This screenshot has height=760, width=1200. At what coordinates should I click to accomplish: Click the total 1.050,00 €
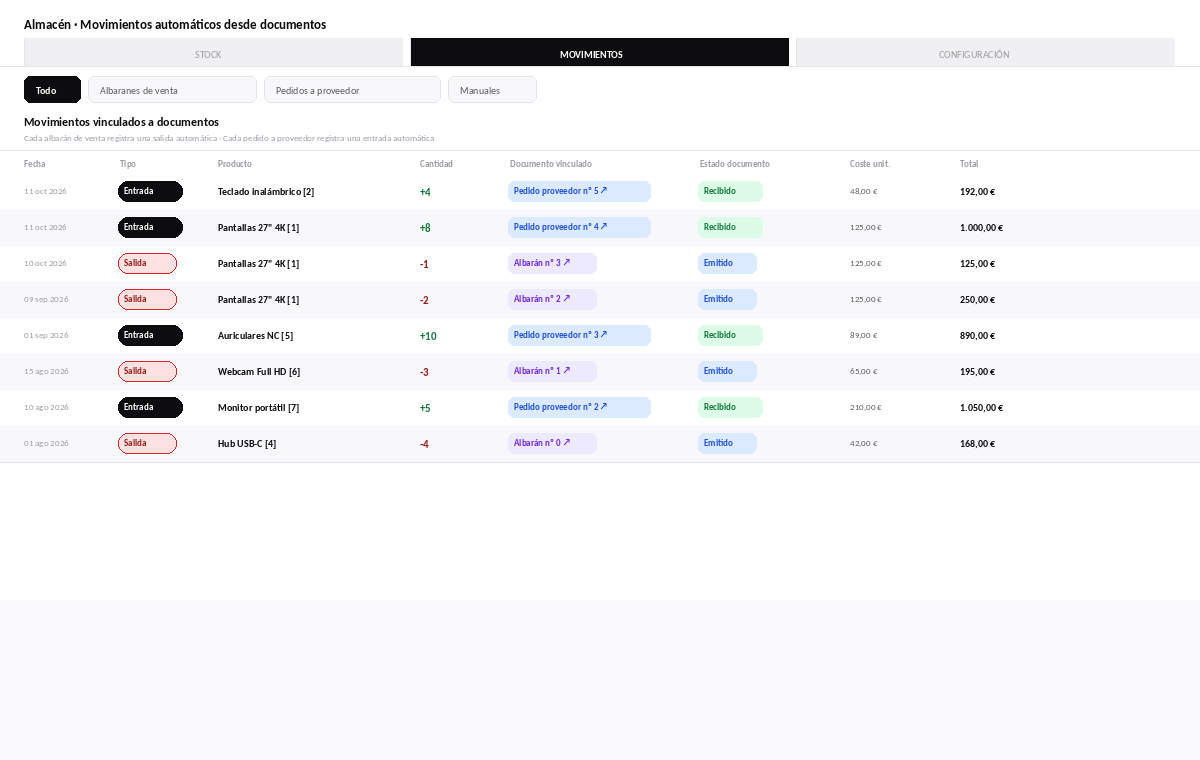coord(981,408)
